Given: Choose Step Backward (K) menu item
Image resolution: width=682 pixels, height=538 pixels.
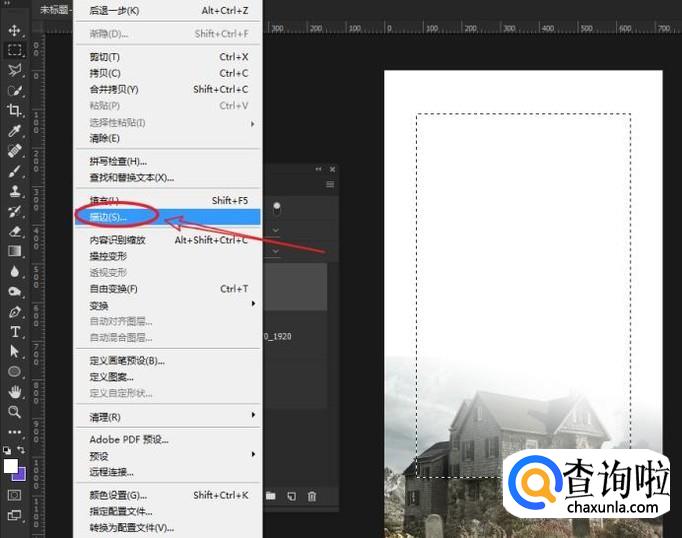Looking at the screenshot, I should [168, 10].
